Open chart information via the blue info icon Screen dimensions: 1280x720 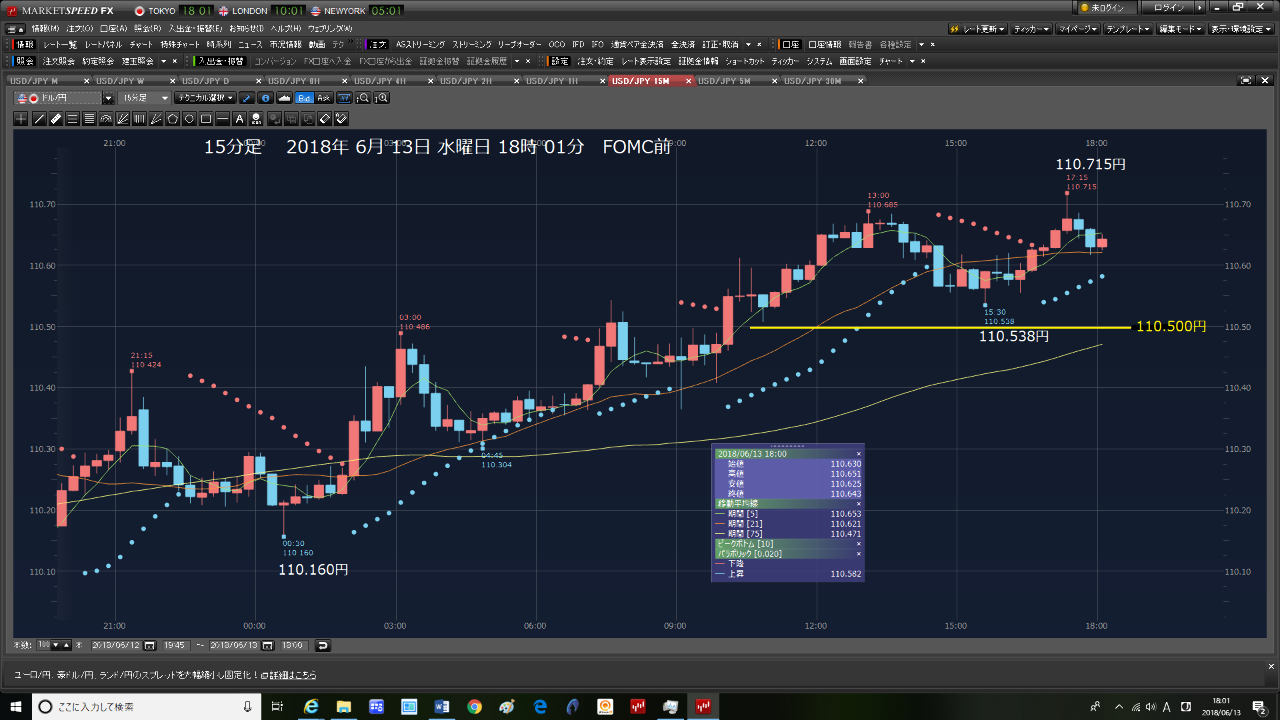point(265,98)
